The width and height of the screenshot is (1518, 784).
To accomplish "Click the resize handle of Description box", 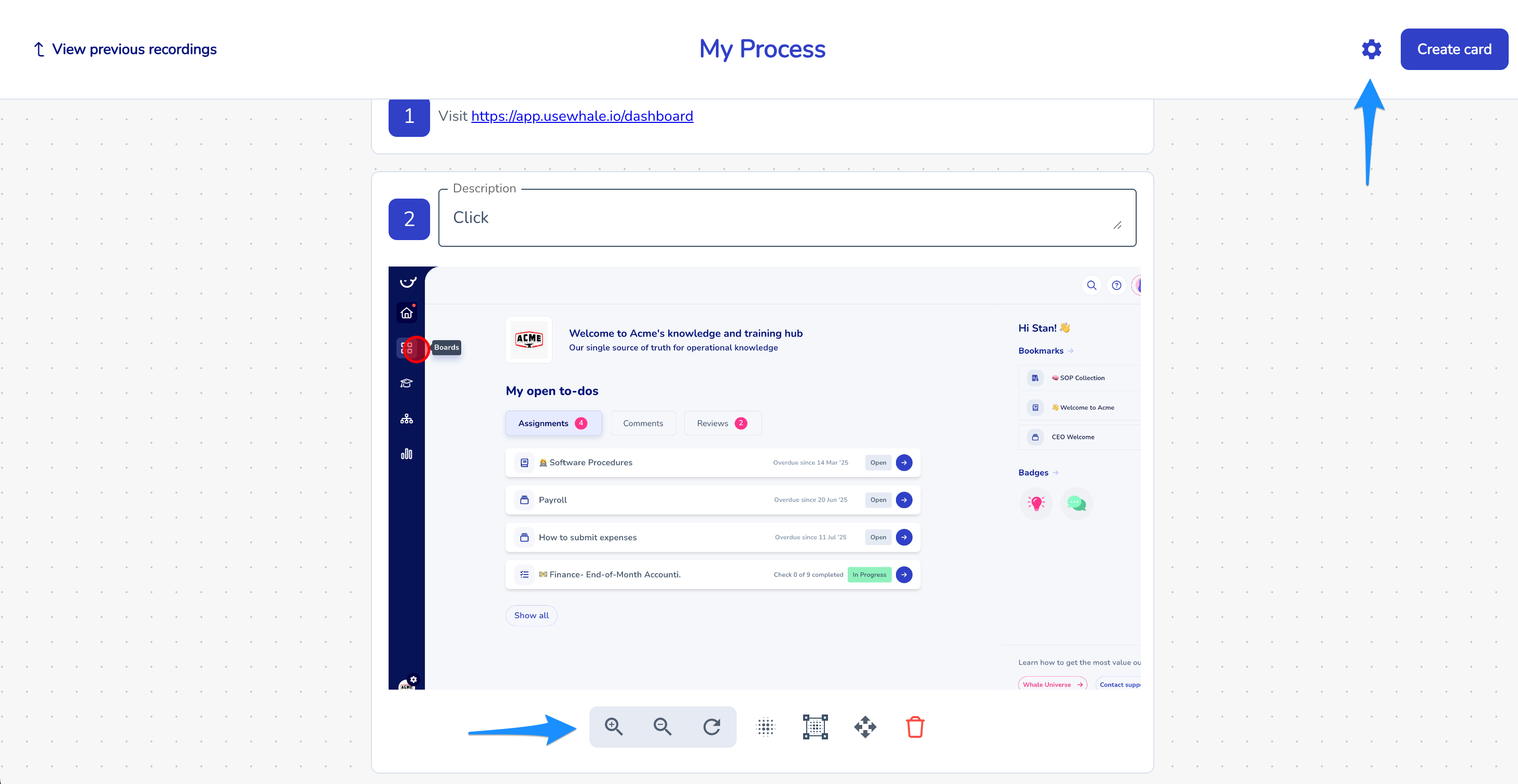I will coord(1116,225).
